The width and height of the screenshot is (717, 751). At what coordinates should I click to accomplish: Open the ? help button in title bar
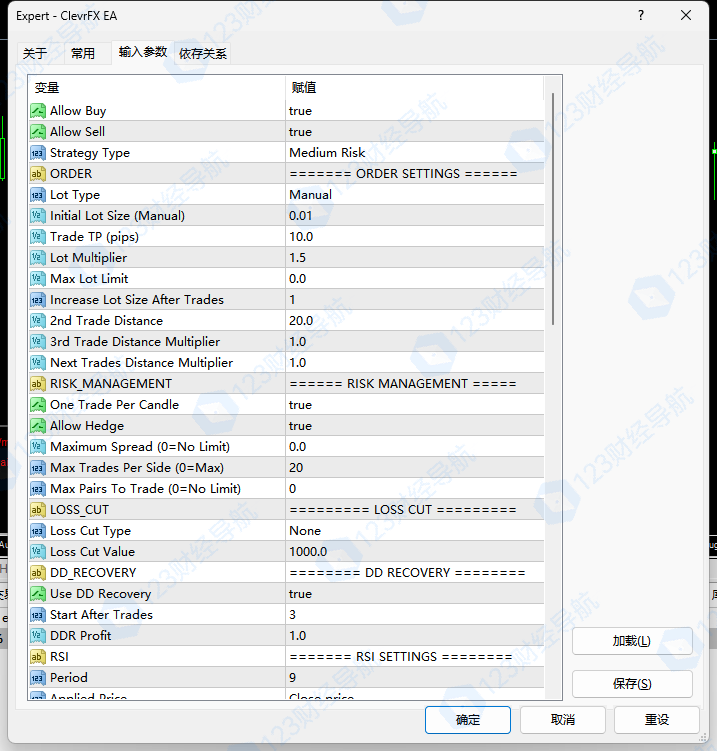[x=641, y=15]
